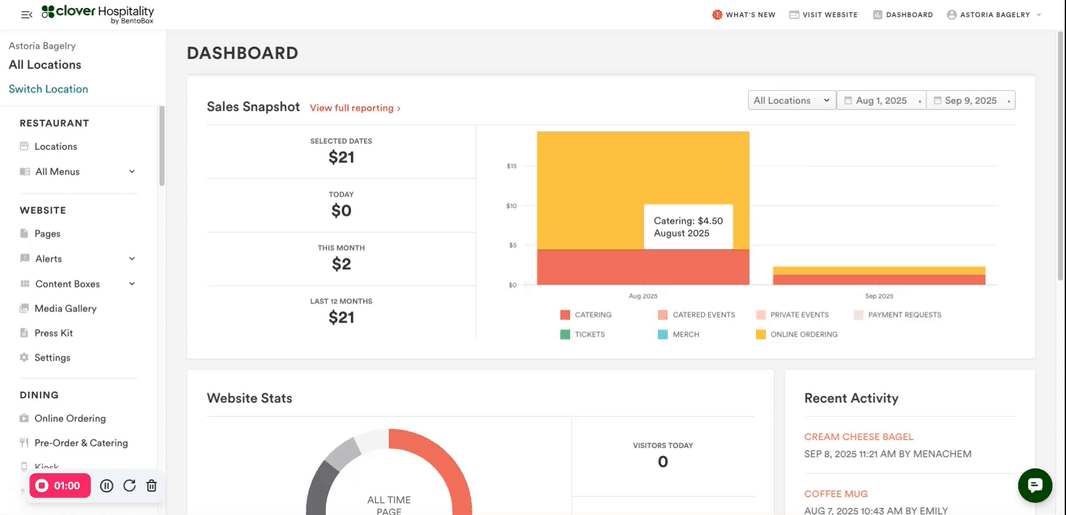Click the Switch Location link
The image size is (1066, 515).
(48, 89)
